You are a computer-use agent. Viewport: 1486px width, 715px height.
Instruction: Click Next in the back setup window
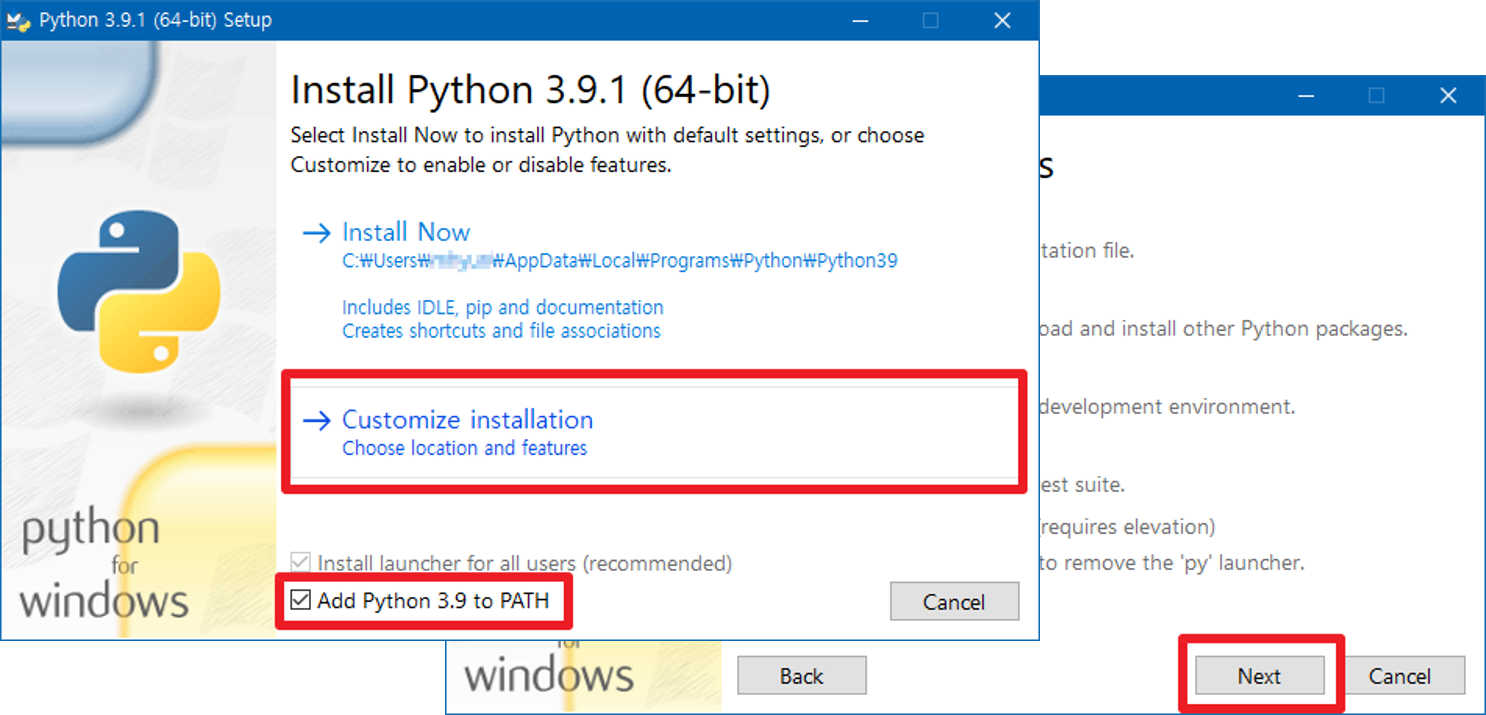[x=1259, y=676]
